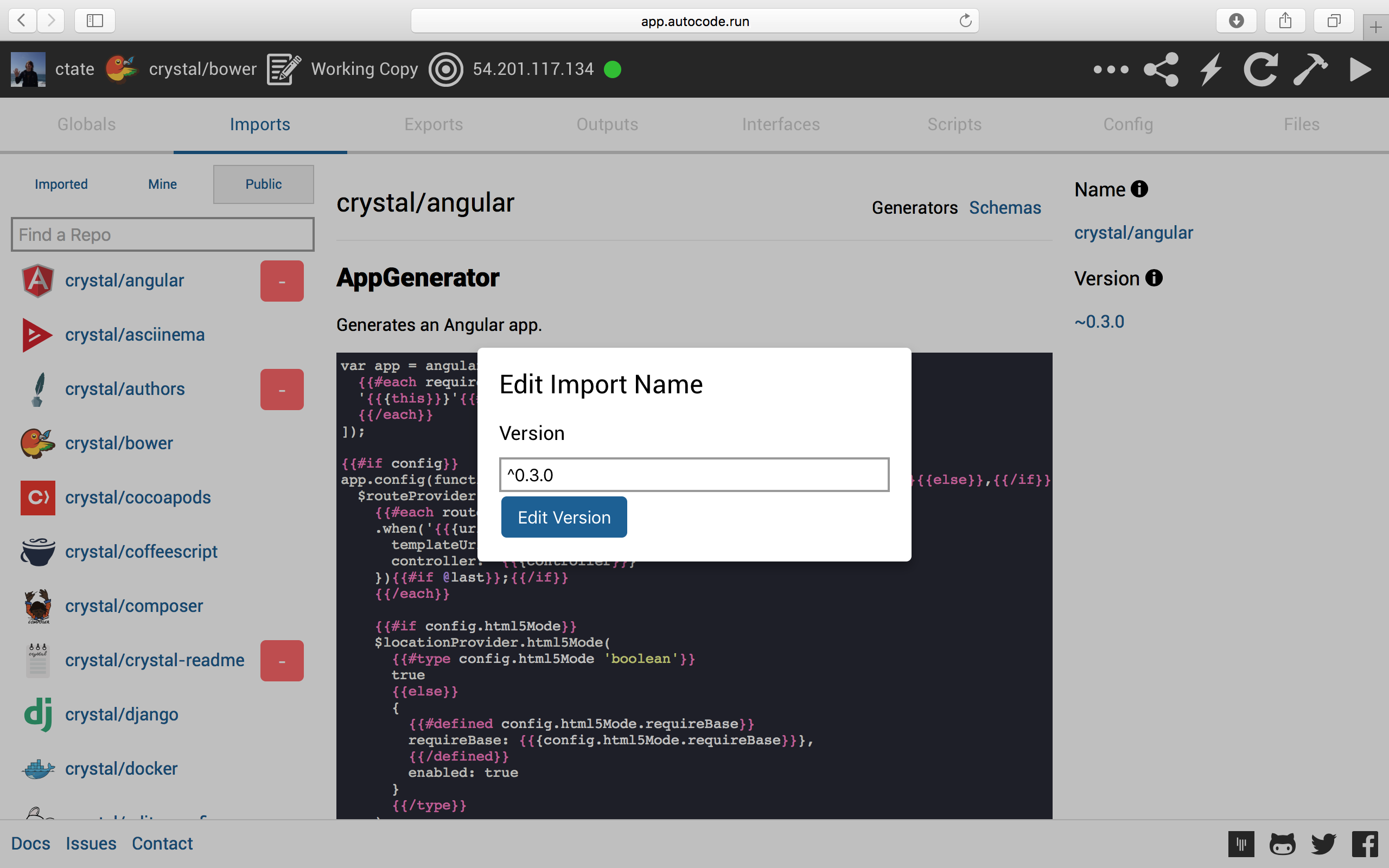Click the info icon next to Version
This screenshot has height=868, width=1389.
point(1154,278)
